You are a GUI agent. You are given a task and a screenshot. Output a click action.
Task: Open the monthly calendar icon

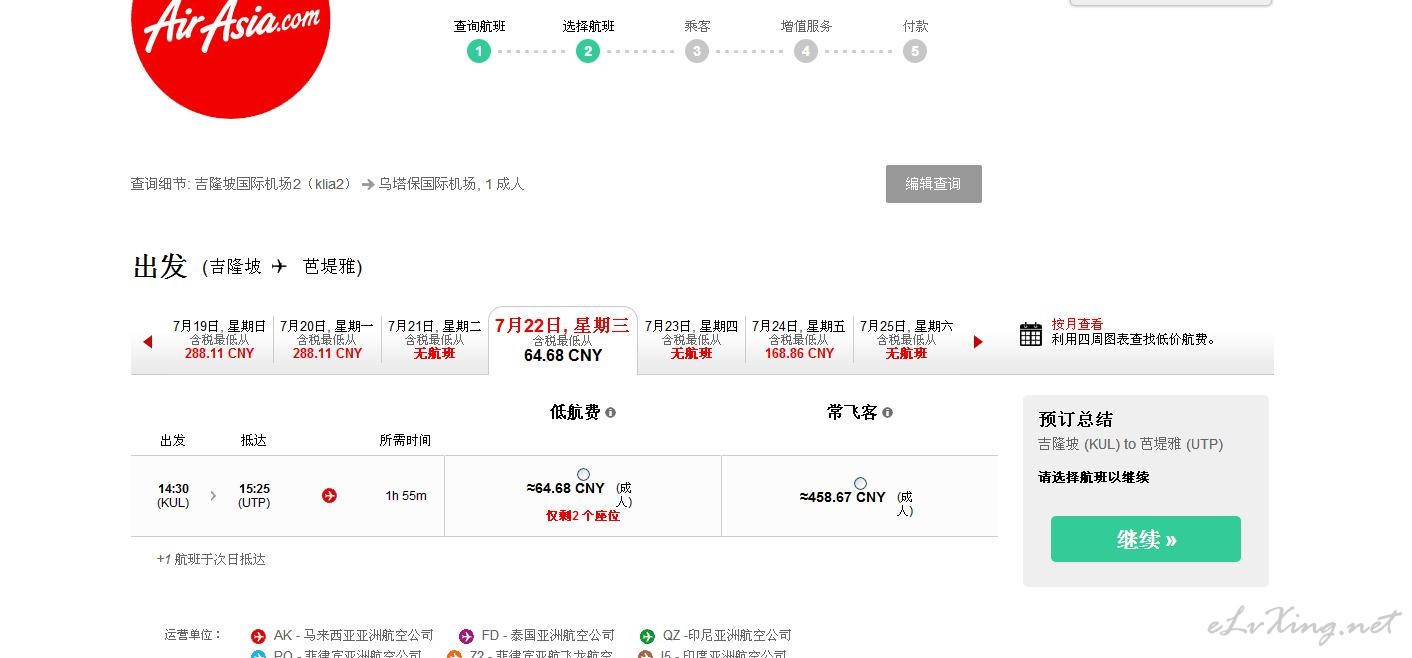(x=1031, y=334)
